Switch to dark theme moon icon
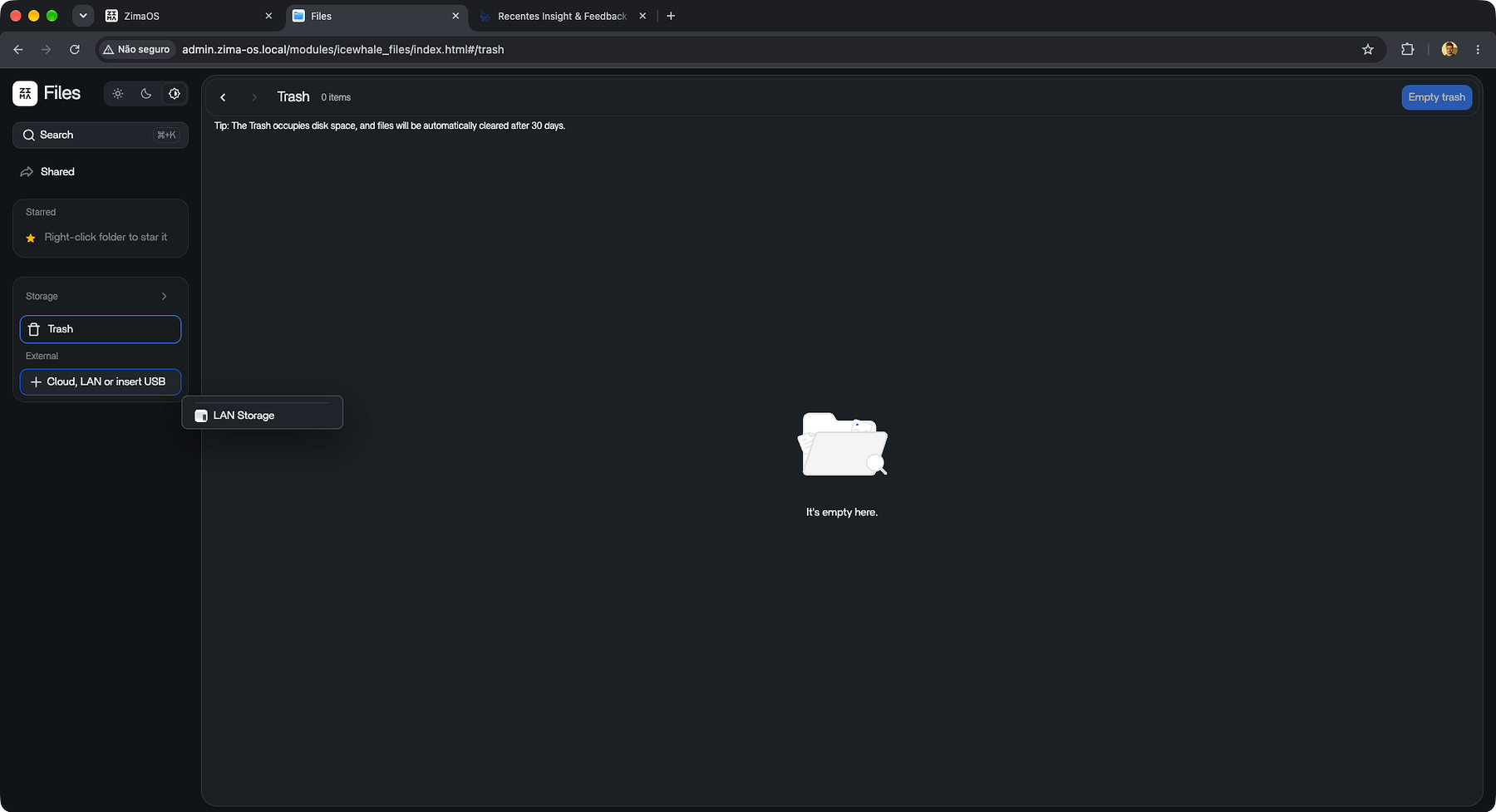 (x=146, y=94)
